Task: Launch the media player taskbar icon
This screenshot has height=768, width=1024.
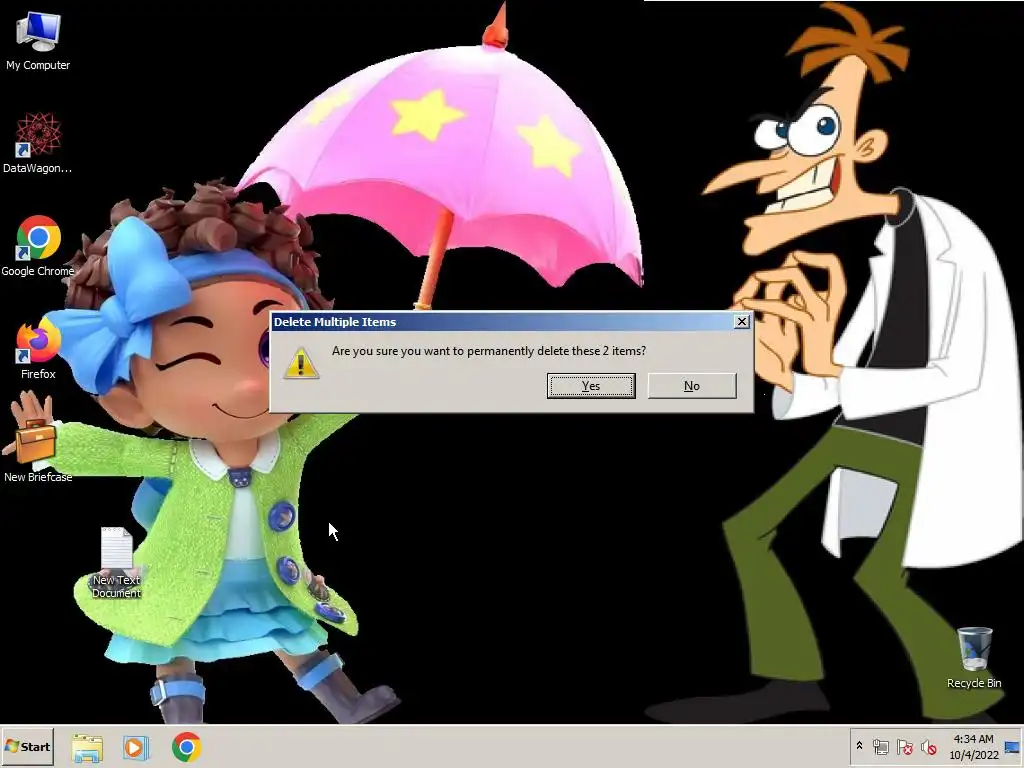Action: (x=136, y=747)
